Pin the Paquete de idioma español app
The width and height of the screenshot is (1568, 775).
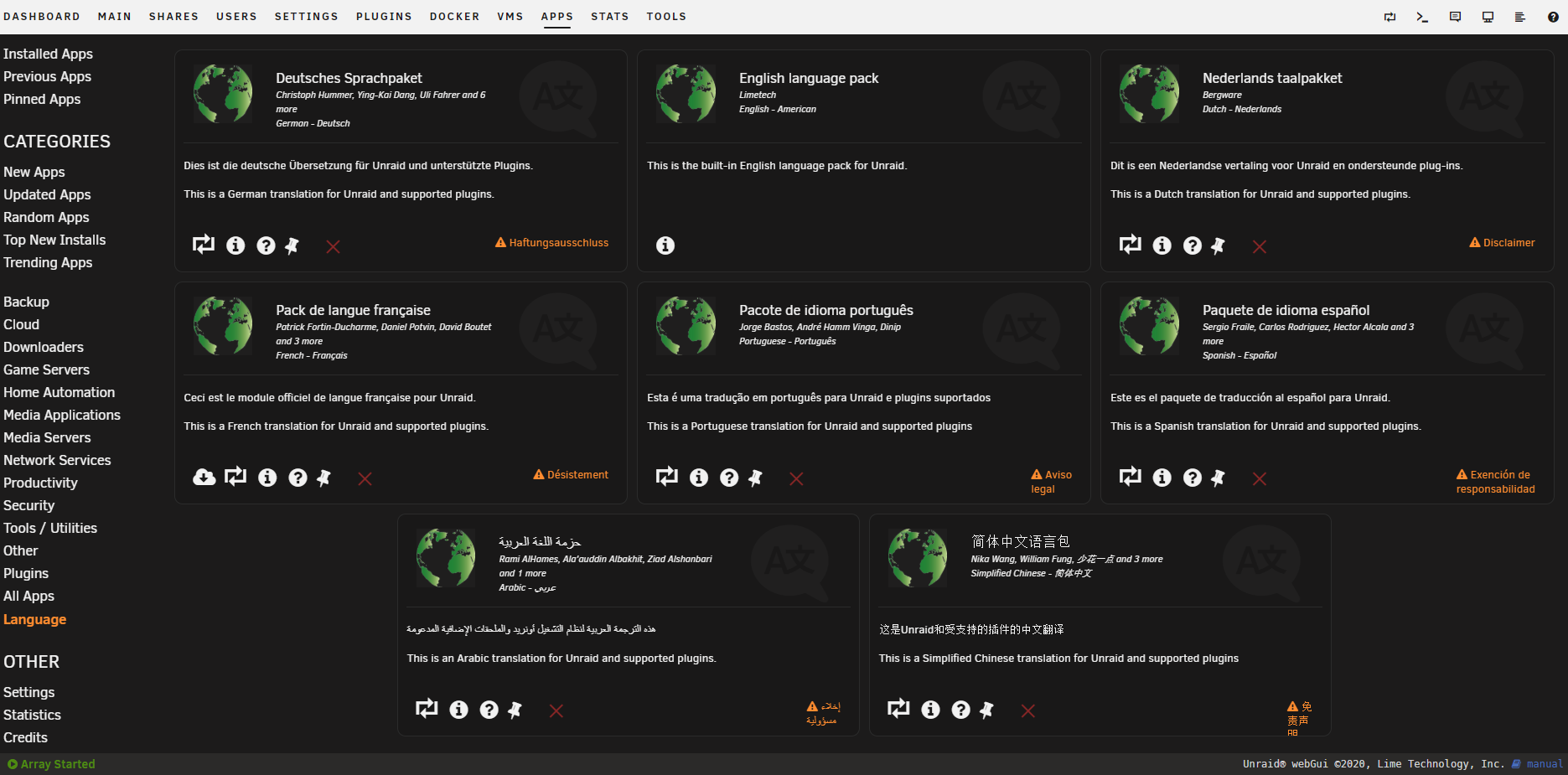1218,478
